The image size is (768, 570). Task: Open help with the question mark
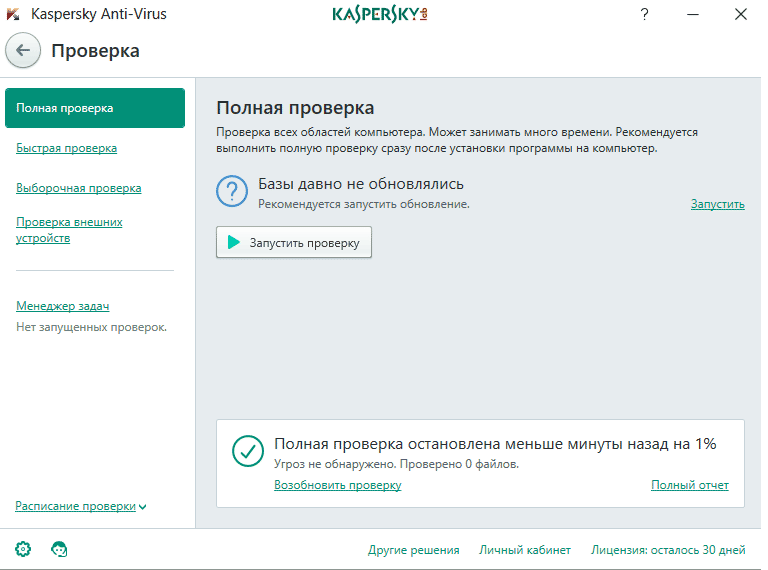coord(645,14)
